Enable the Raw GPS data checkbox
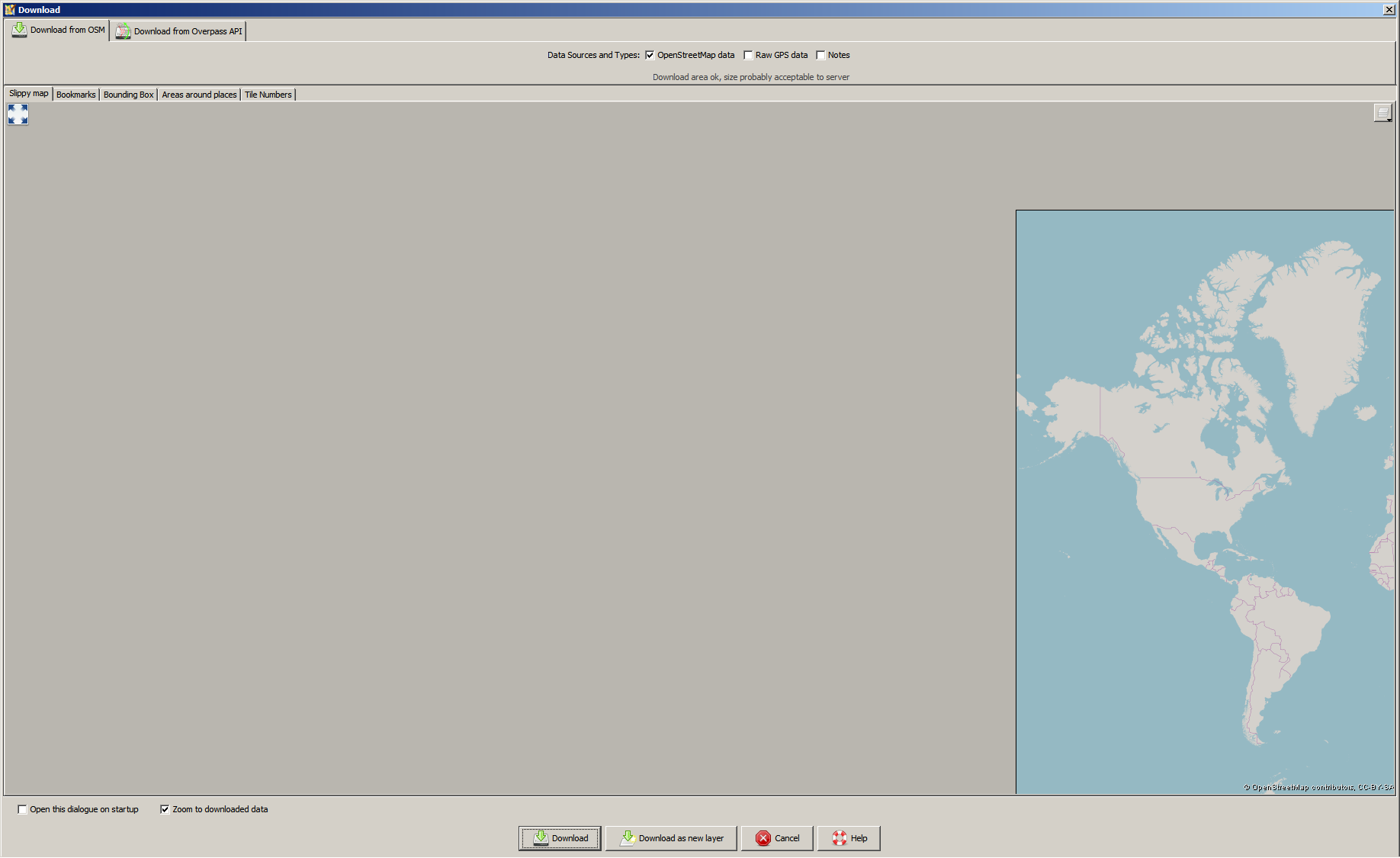The image size is (1400, 858). pos(748,55)
